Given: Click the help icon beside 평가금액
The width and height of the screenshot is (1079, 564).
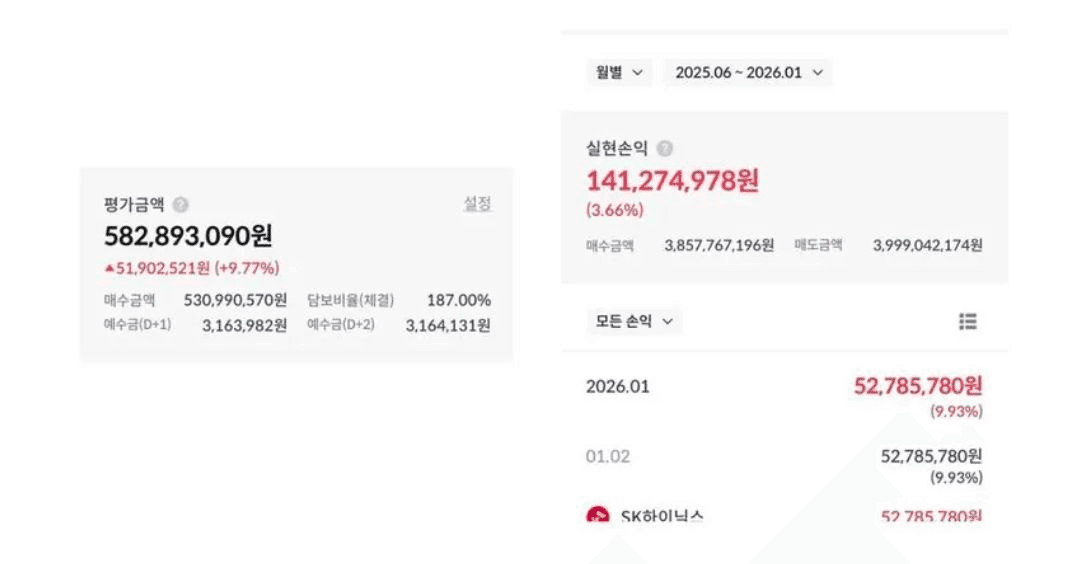Looking at the screenshot, I should click(x=180, y=205).
